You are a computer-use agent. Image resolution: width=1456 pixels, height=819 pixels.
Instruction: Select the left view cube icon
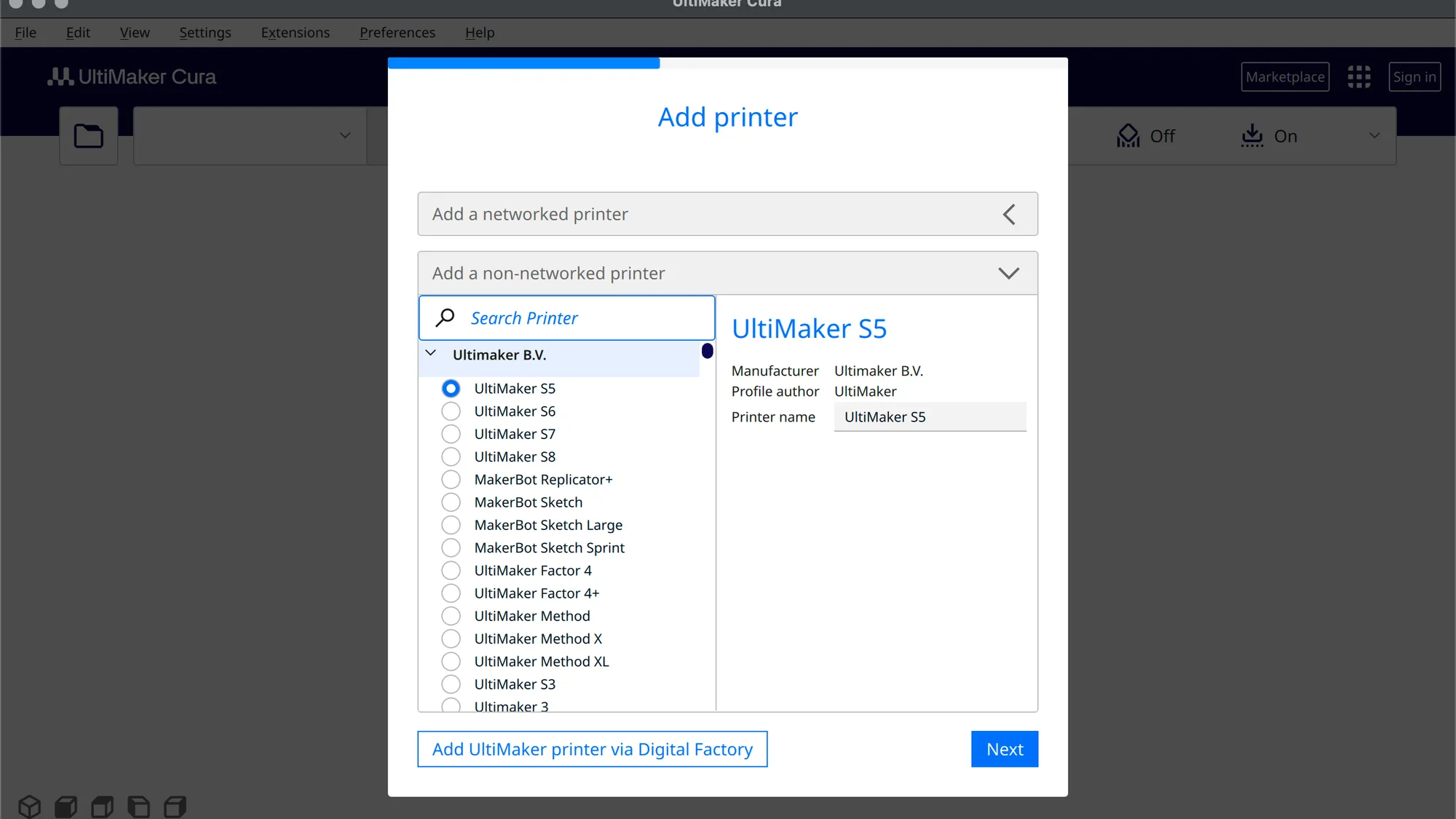coord(139,806)
